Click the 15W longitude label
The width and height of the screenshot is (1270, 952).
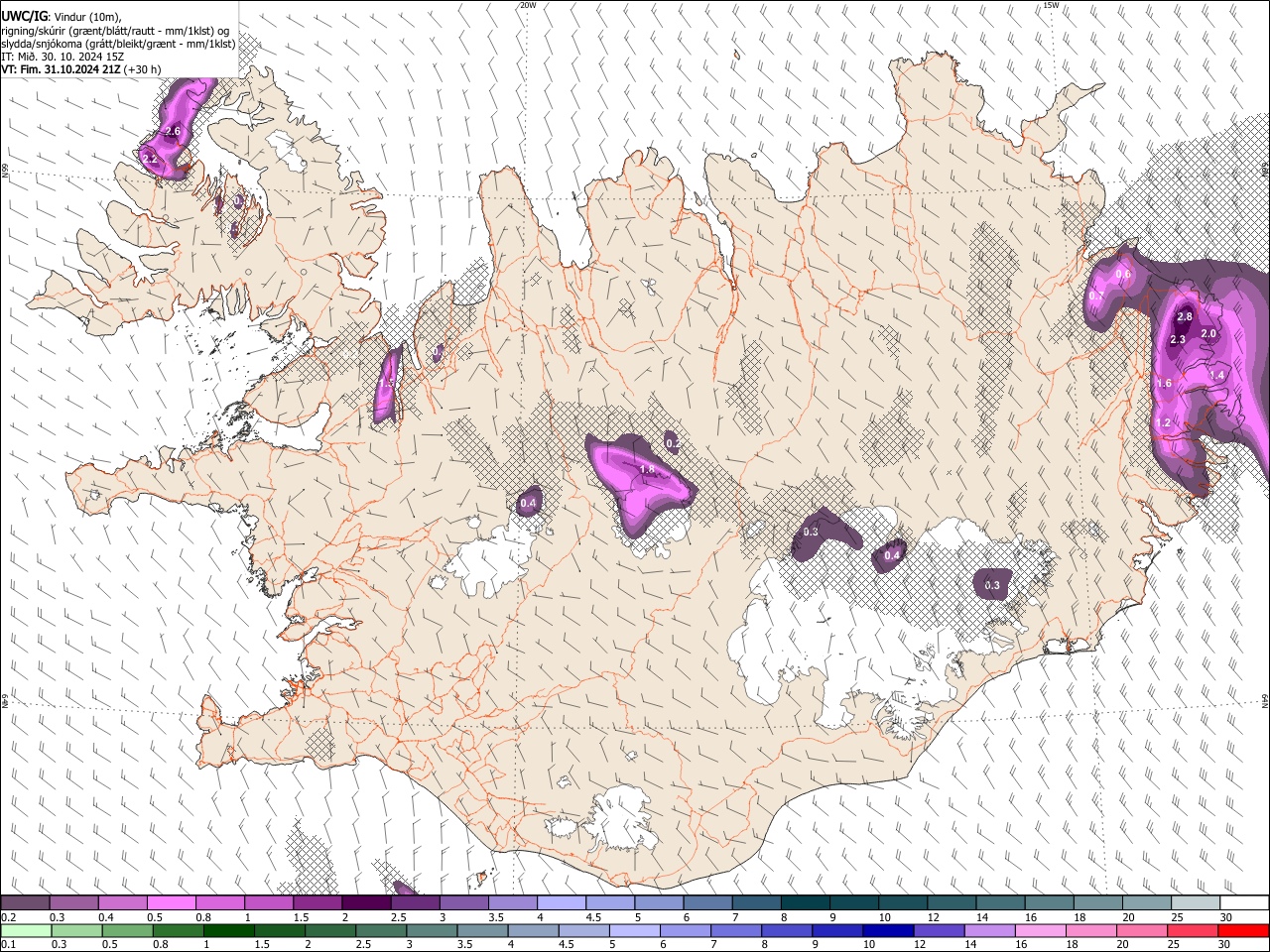1051,5
